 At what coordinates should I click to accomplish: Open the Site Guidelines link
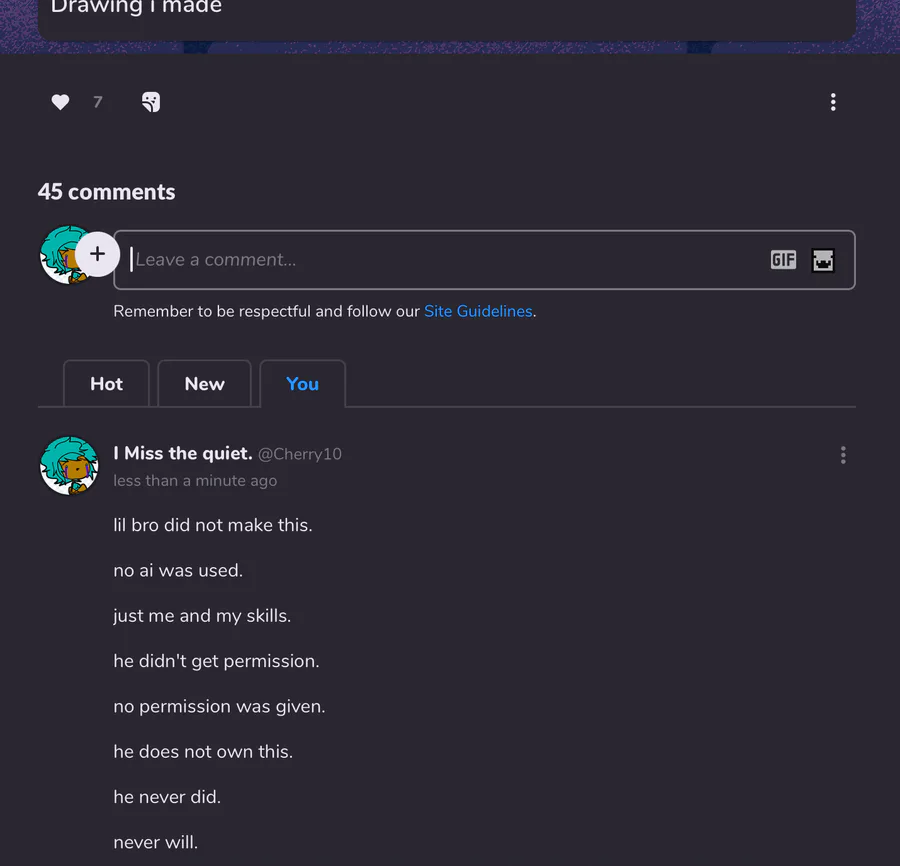coord(478,311)
